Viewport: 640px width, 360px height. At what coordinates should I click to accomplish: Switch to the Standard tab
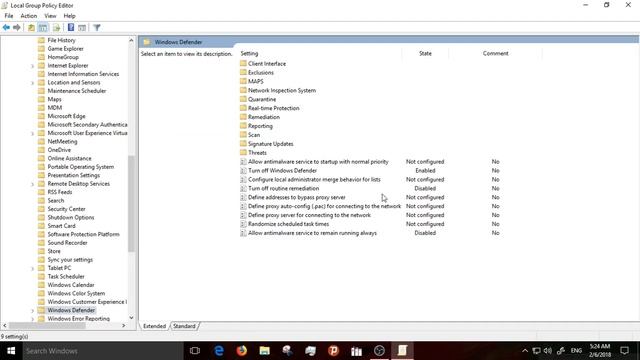[x=184, y=326]
